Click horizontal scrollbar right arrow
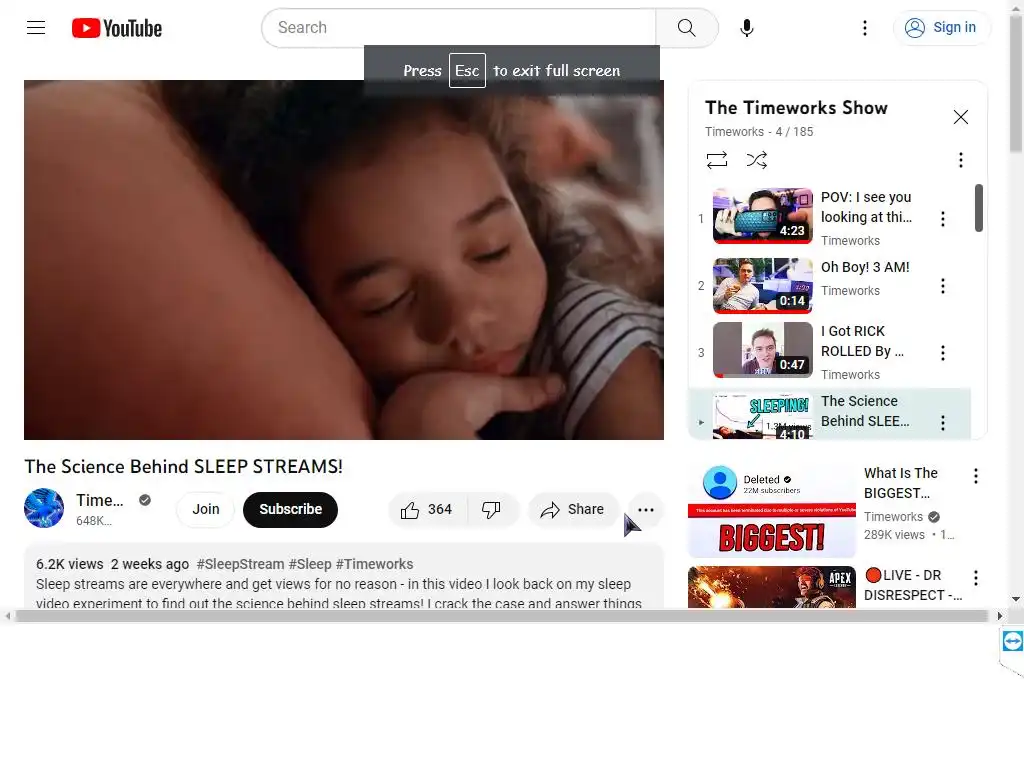This screenshot has height=768, width=1024. (999, 616)
